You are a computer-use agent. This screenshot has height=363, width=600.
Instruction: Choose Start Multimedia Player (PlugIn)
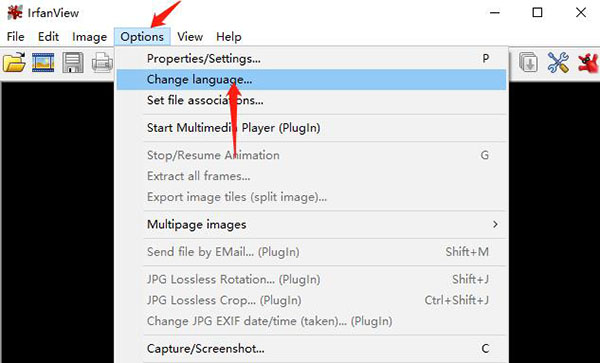[x=311, y=128]
